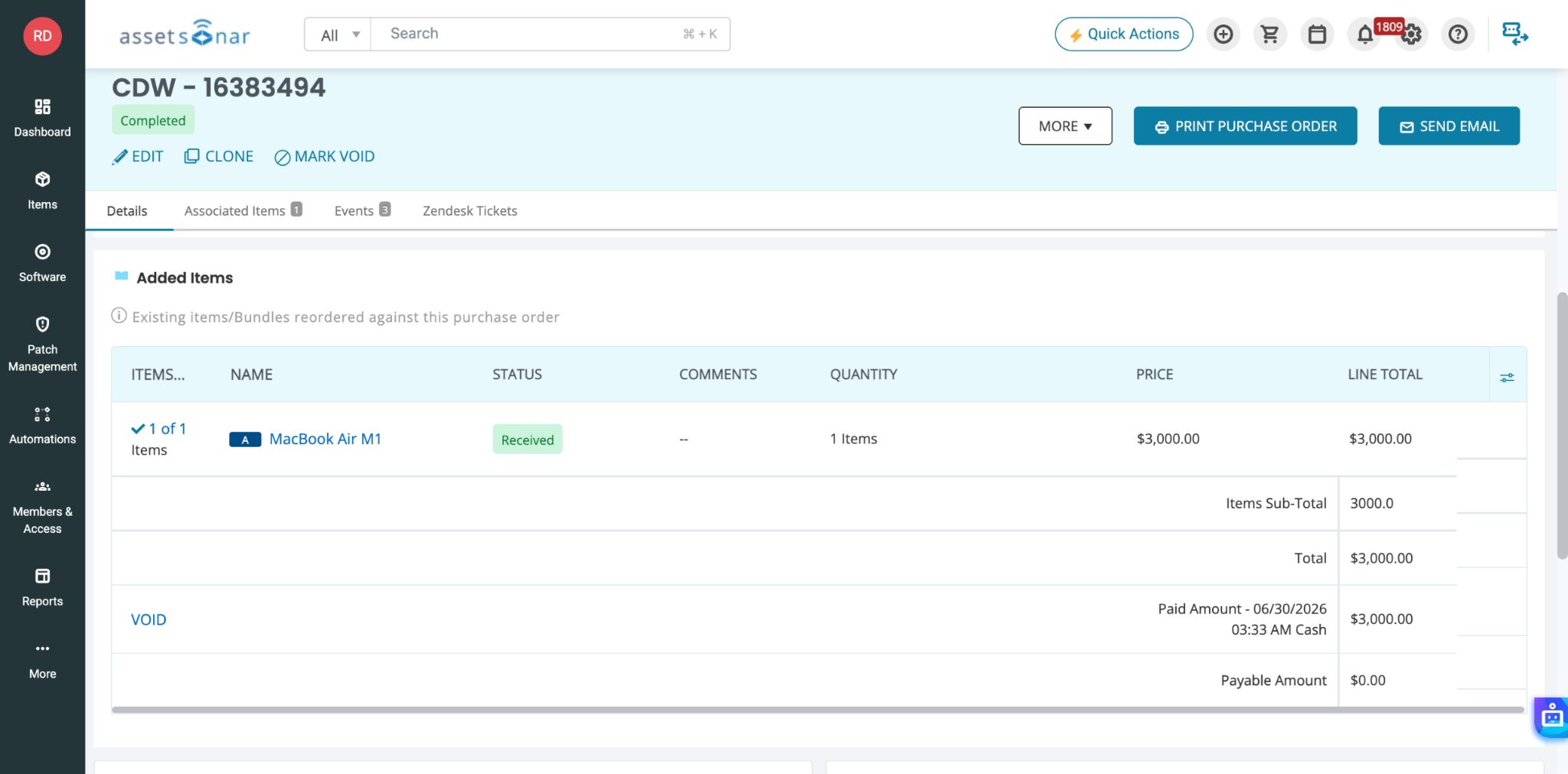The image size is (1568, 774).
Task: Open the MacBook Air M1 item link
Action: pyautogui.click(x=325, y=439)
